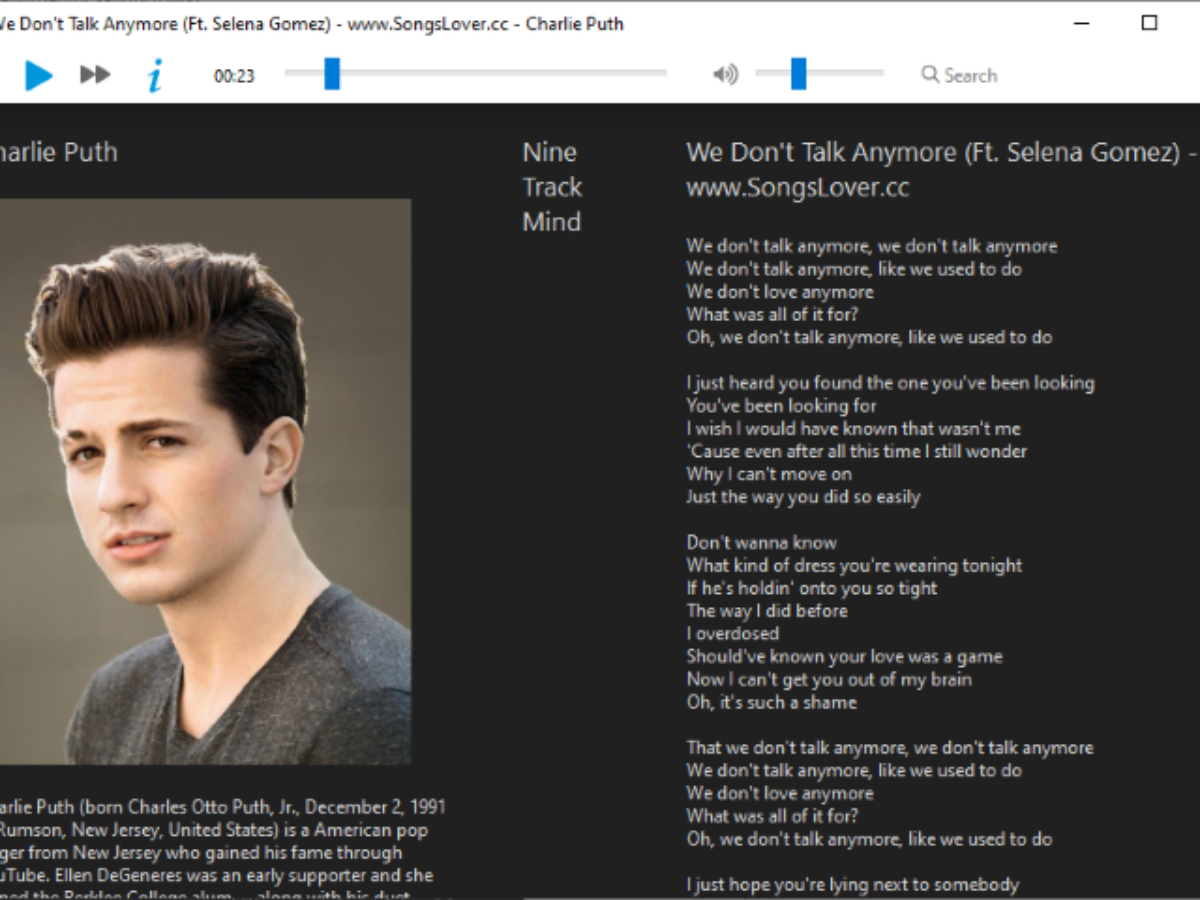The height and width of the screenshot is (900, 1200).
Task: Click the blue Play button
Action: (x=38, y=75)
